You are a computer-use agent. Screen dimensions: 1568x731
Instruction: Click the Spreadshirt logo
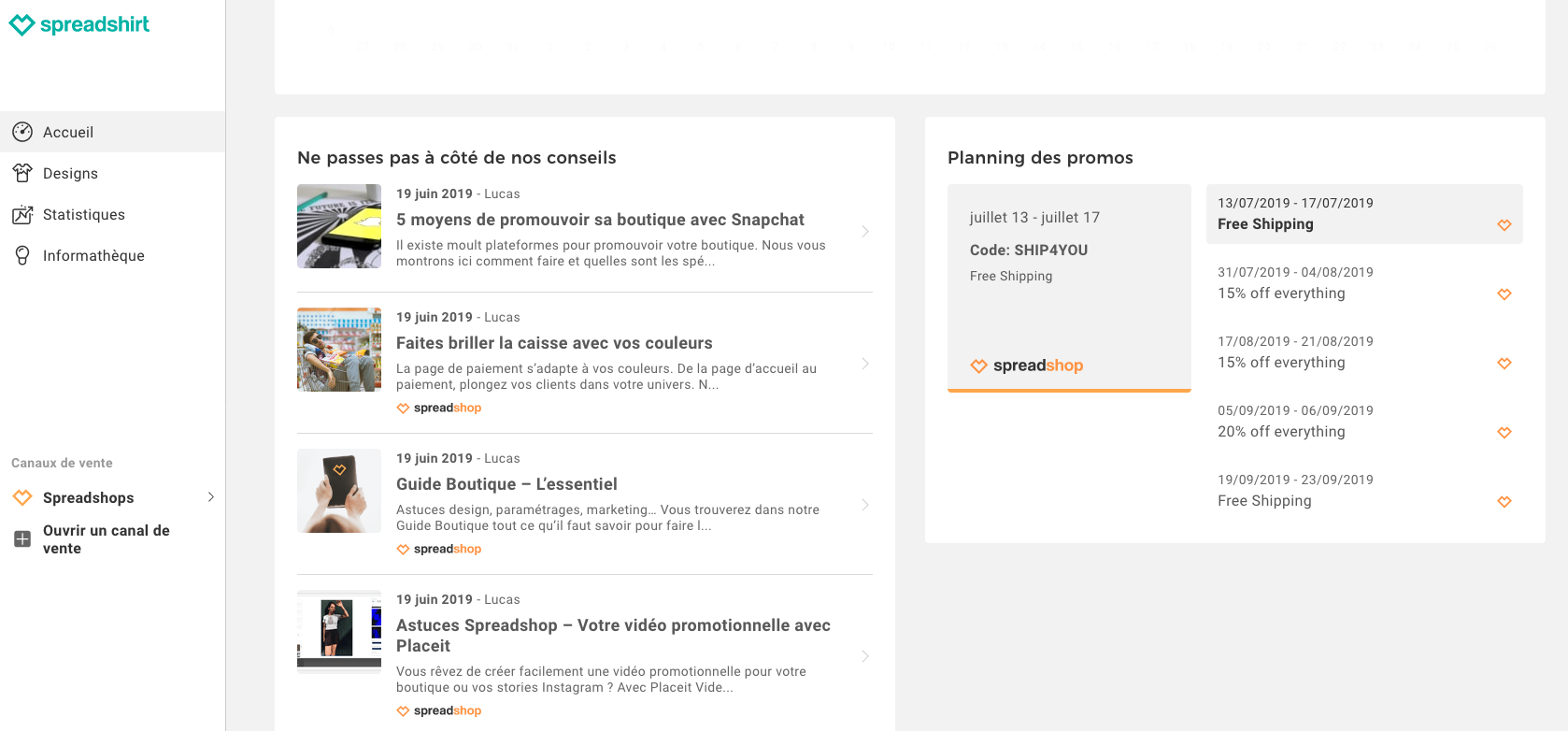click(79, 24)
